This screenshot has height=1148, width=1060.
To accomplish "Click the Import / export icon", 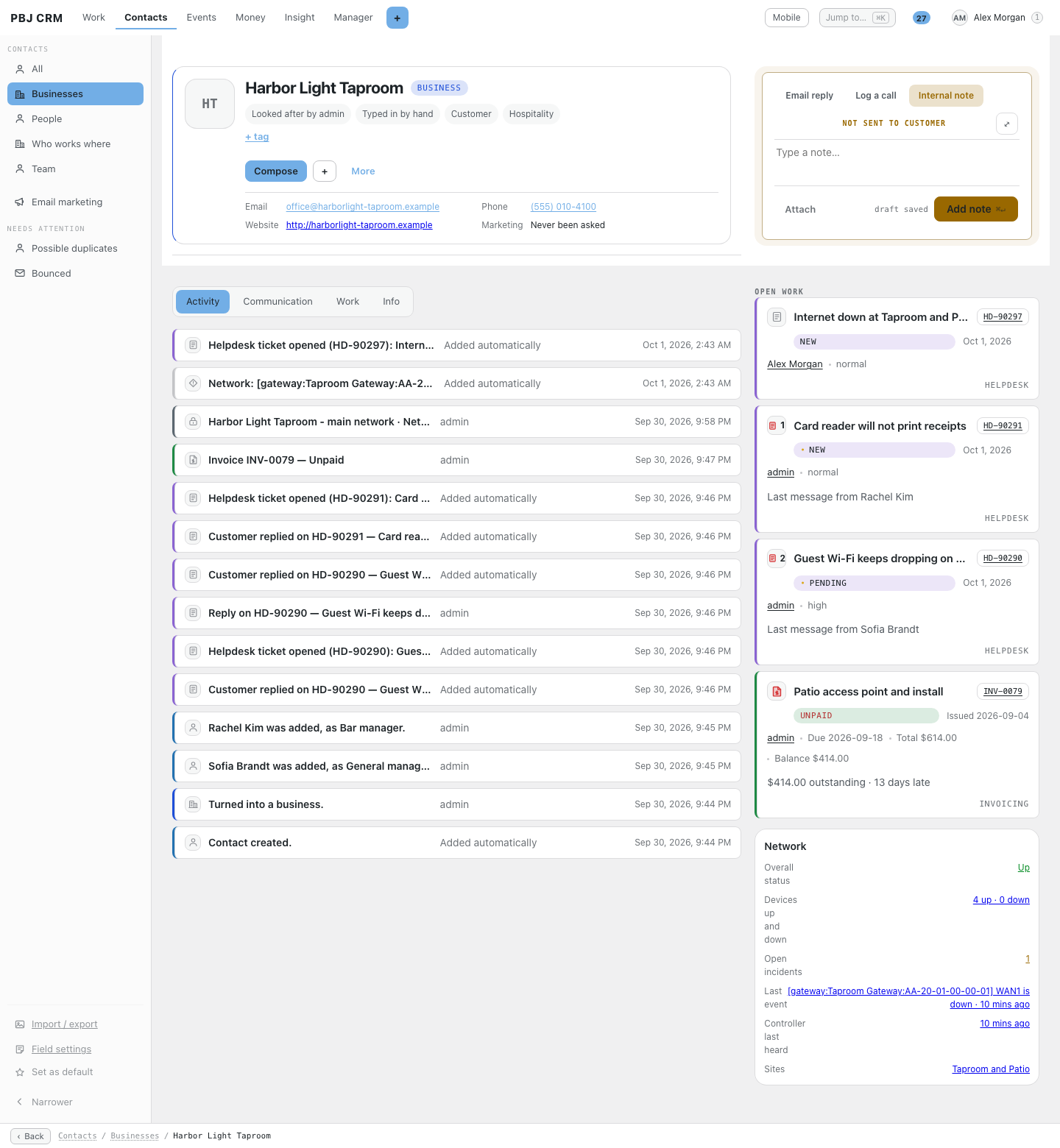I will 20,1024.
